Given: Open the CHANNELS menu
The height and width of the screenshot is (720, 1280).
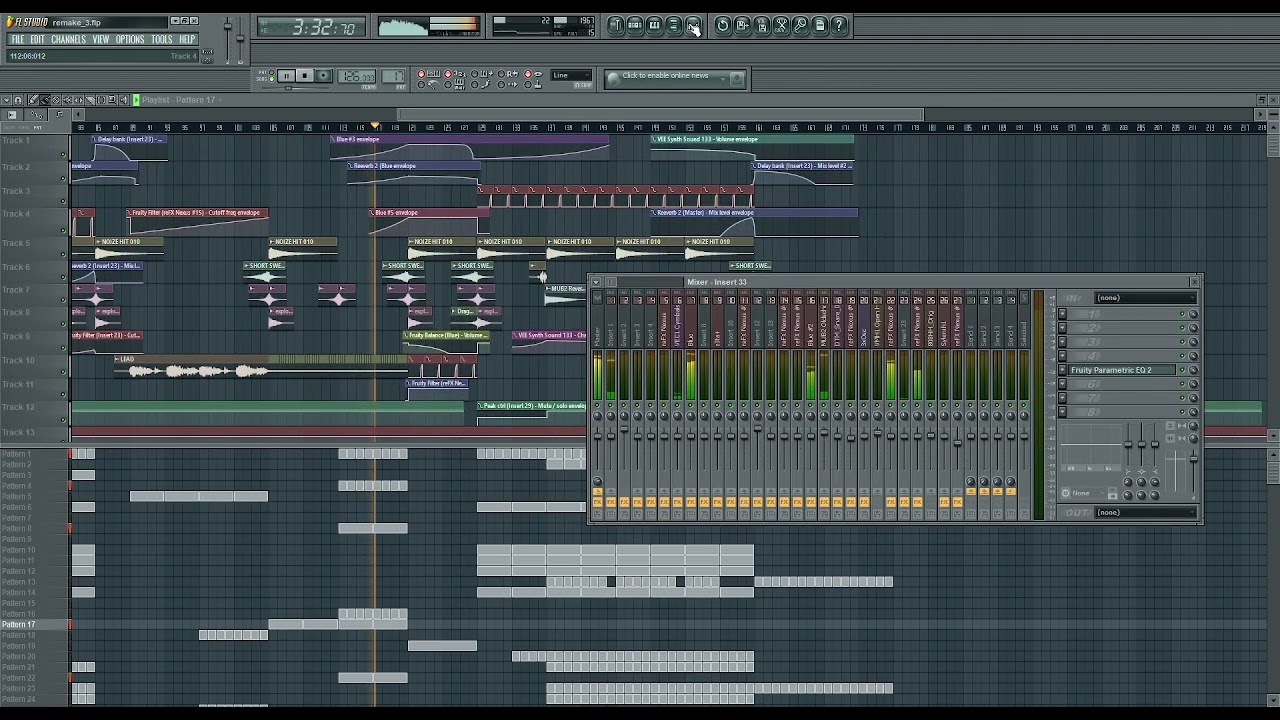Looking at the screenshot, I should tap(68, 39).
